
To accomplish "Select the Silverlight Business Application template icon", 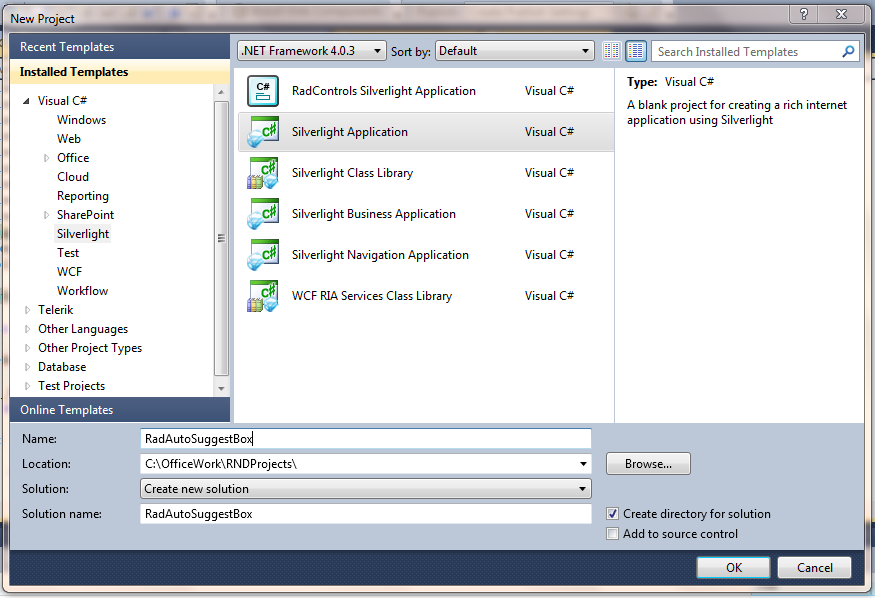I will [x=263, y=213].
